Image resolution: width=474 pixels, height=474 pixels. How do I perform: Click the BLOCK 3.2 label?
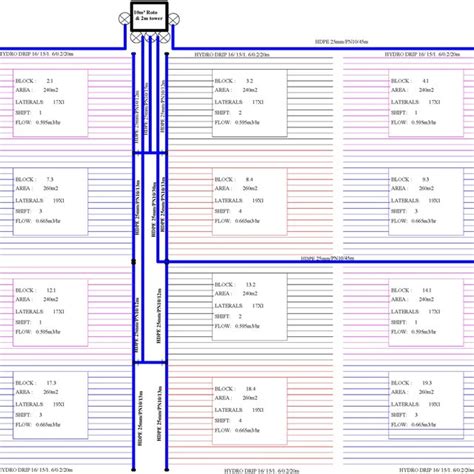[234, 81]
